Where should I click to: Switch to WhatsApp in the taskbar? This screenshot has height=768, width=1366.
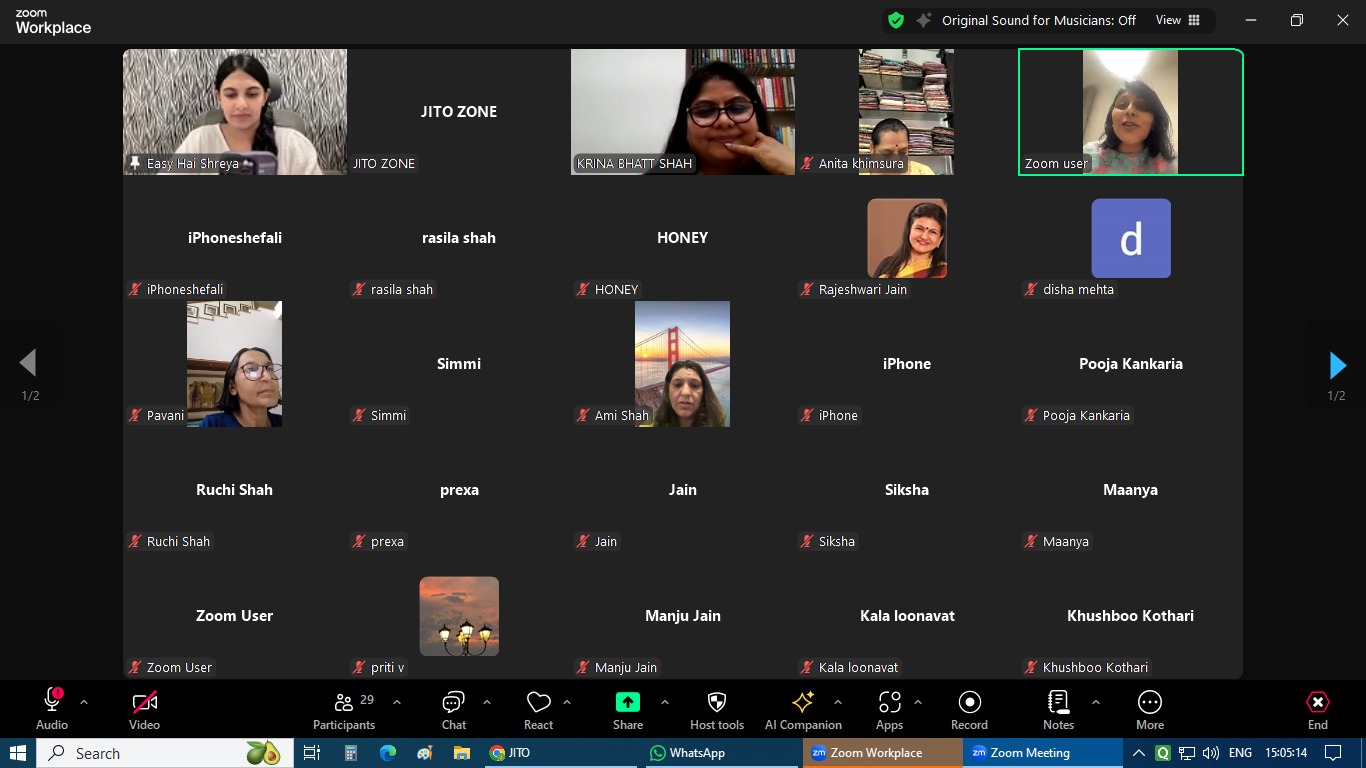click(x=687, y=753)
